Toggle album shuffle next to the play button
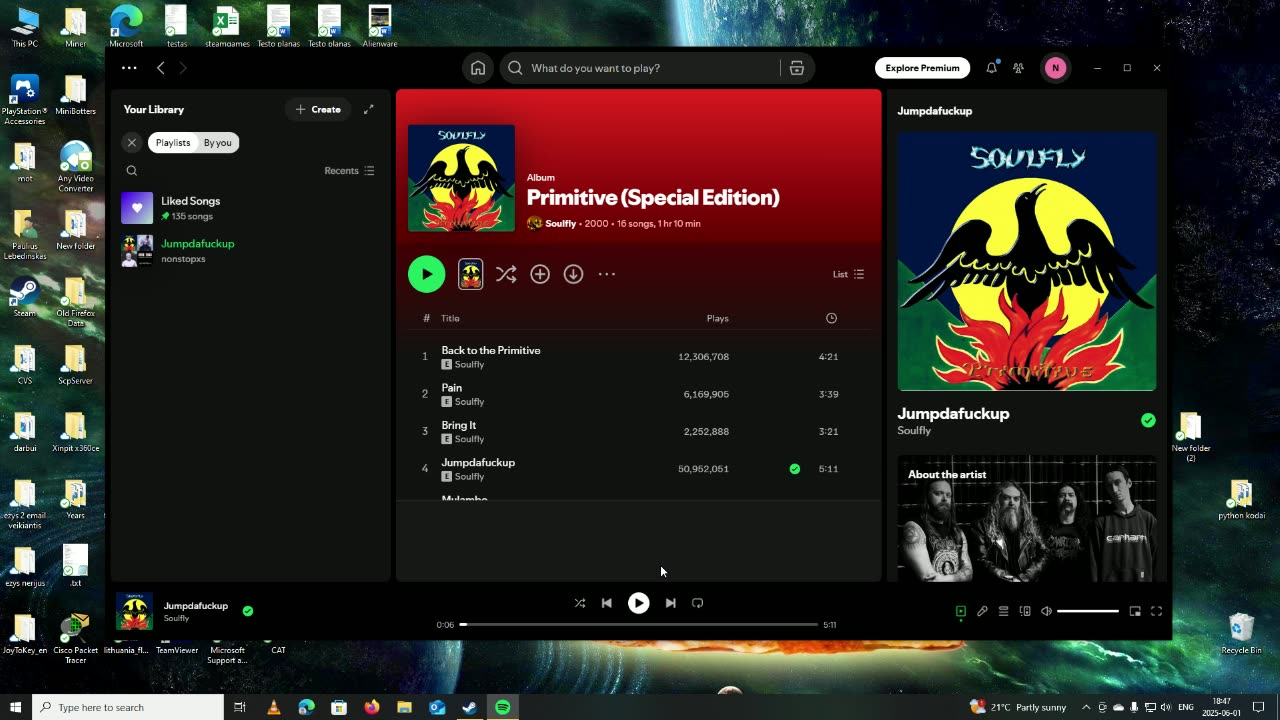Image resolution: width=1280 pixels, height=720 pixels. [506, 274]
